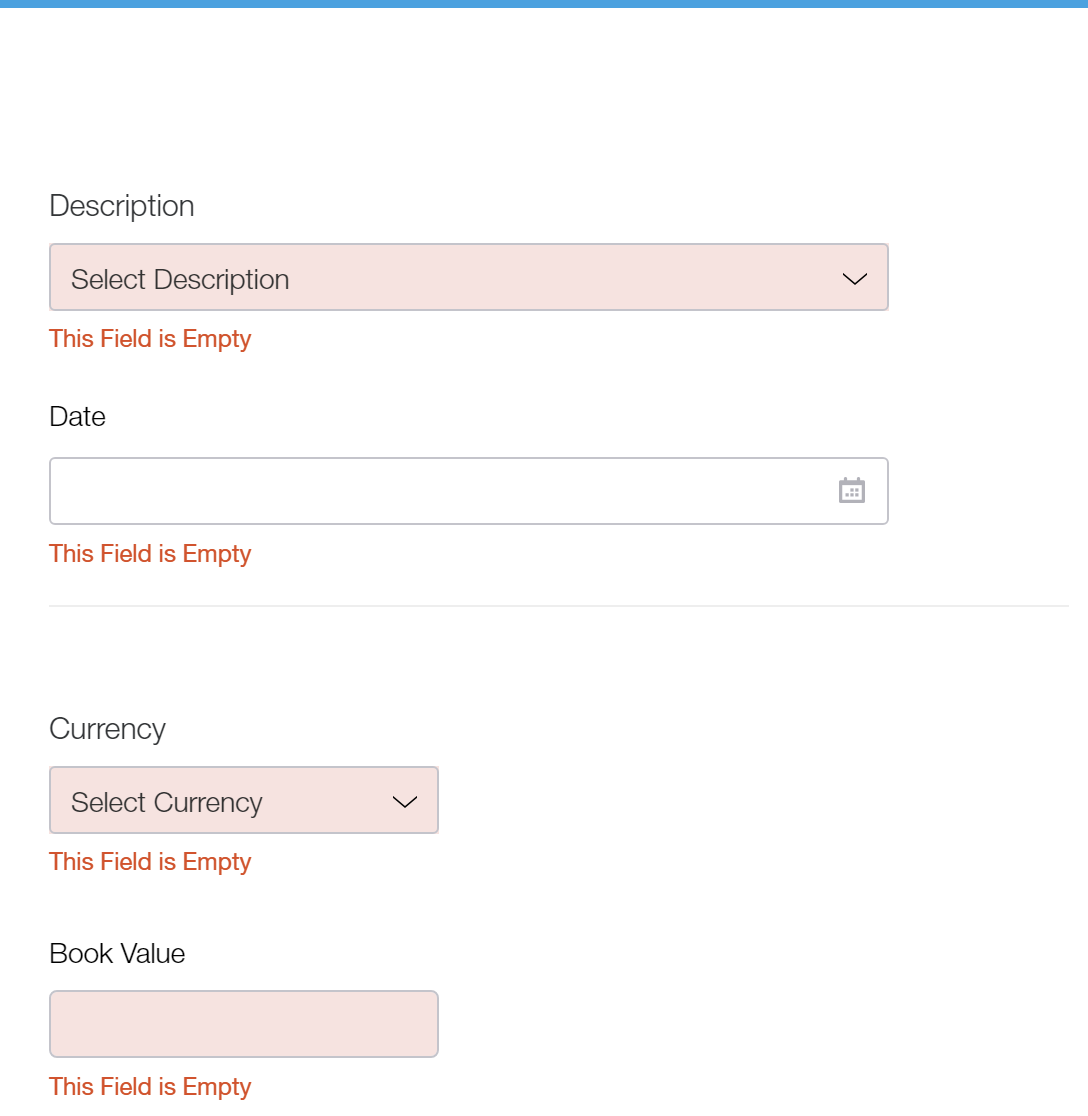Click the Book Value field label

click(117, 953)
